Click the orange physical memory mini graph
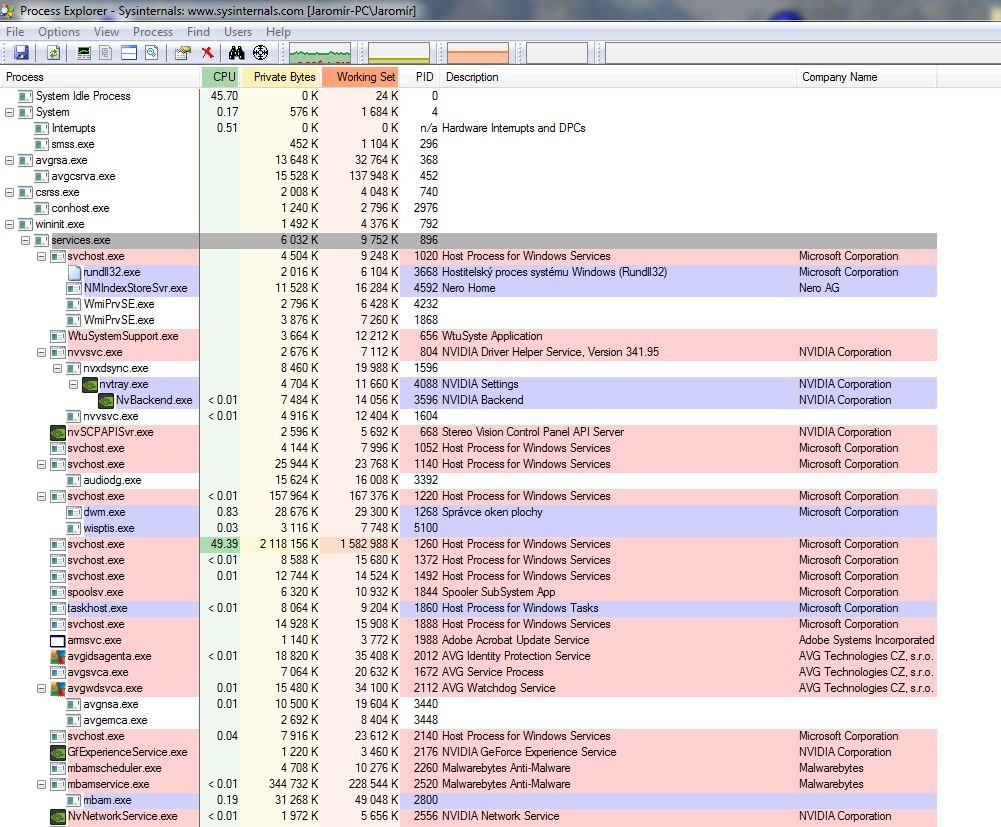Screen dimensions: 1001x827 [478, 53]
